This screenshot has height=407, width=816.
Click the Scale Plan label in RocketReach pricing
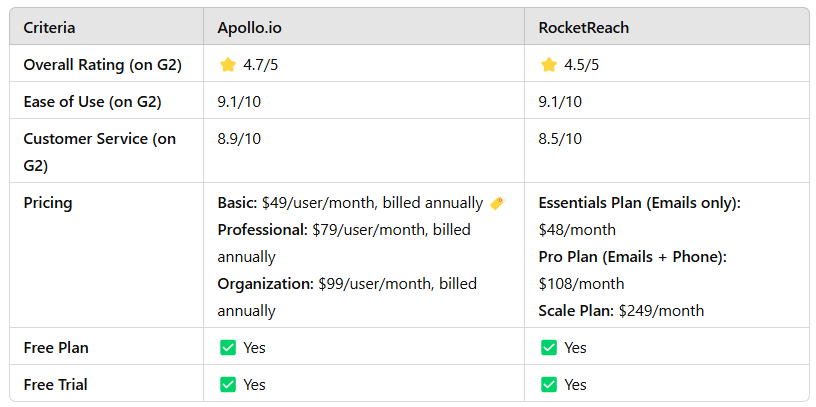(576, 311)
